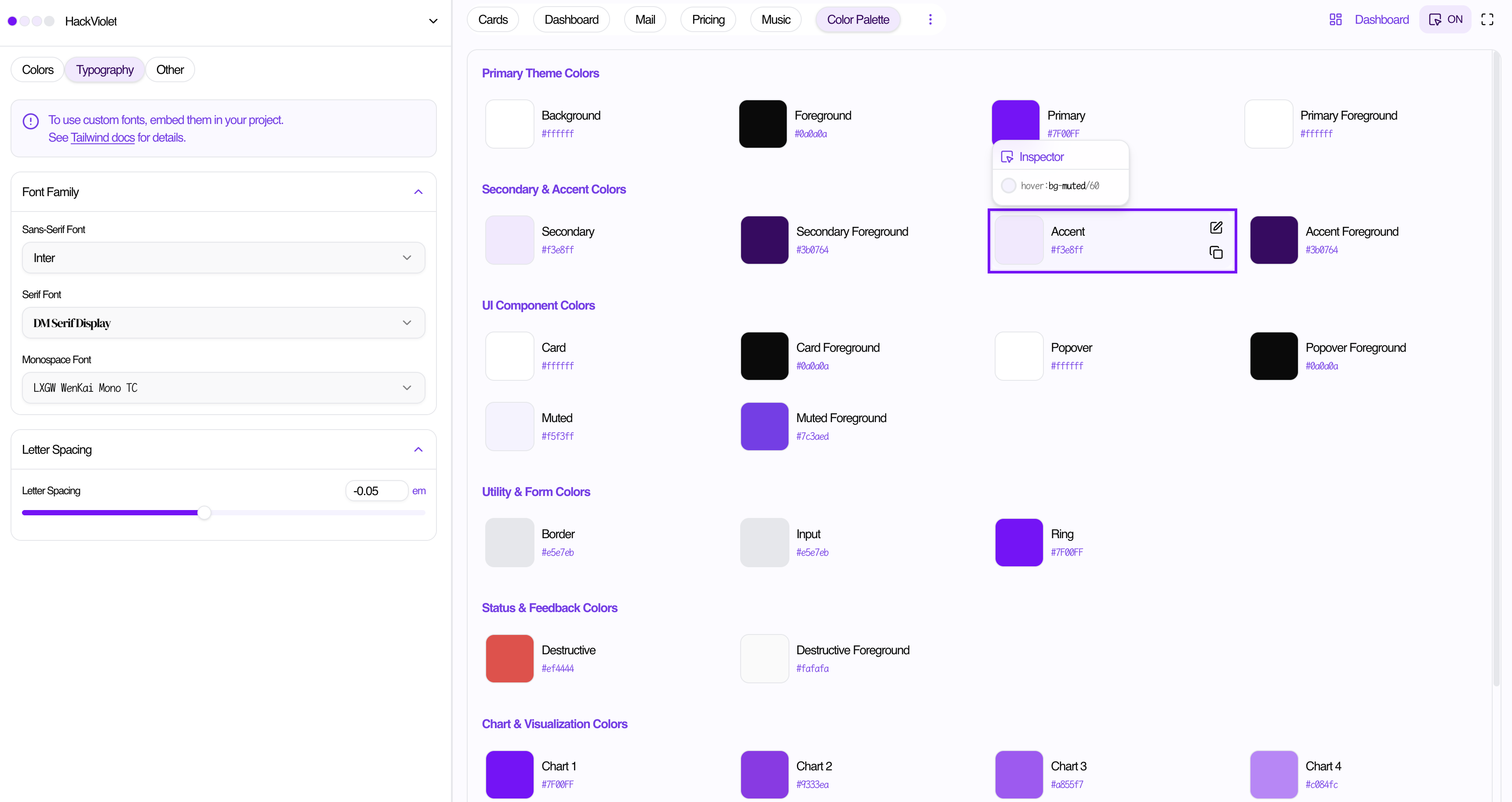The width and height of the screenshot is (1512, 802).
Task: Click the Inspector icon in the popup
Action: (x=1007, y=157)
